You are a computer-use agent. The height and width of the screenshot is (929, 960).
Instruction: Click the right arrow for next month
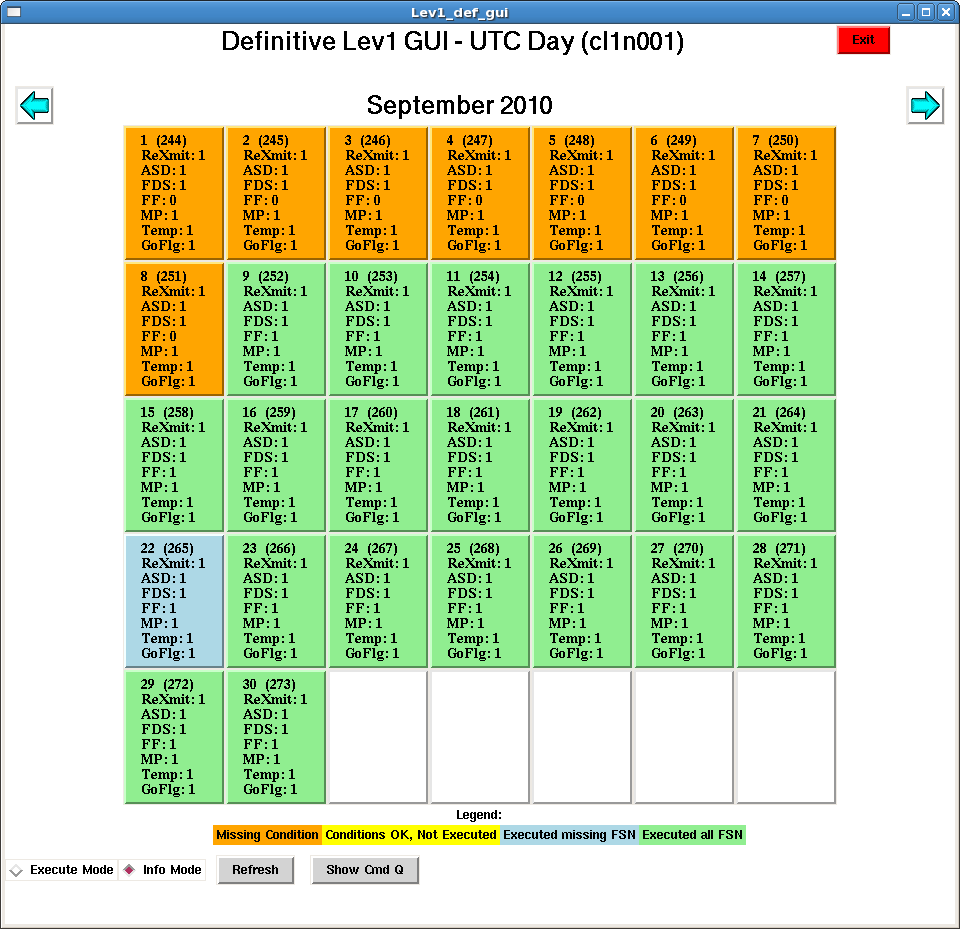click(925, 105)
